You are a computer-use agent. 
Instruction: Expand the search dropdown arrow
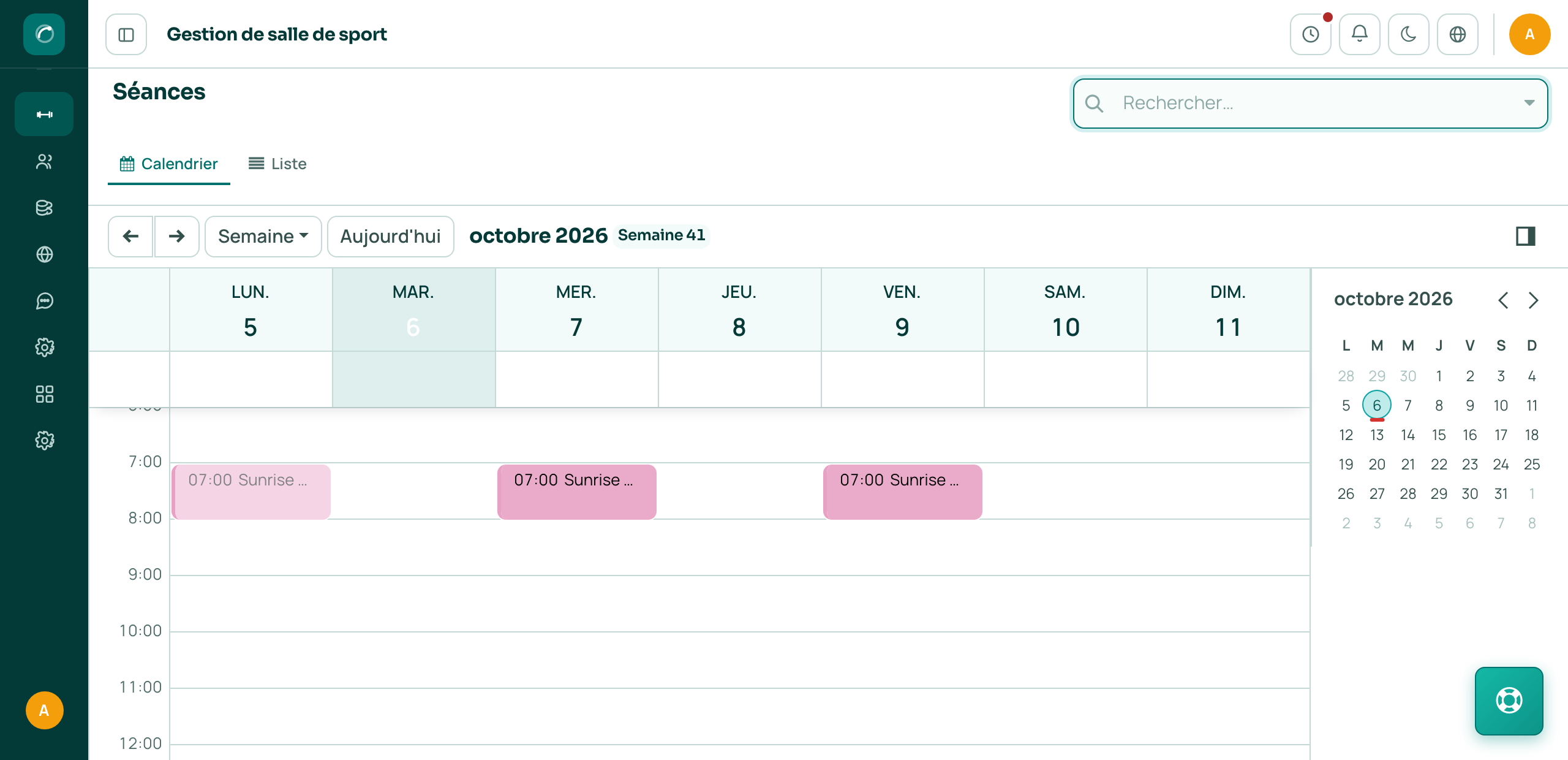1529,103
